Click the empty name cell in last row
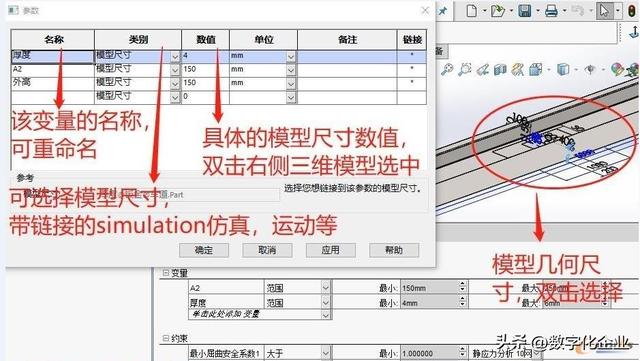Viewport: 640px width, 361px height. click(53, 97)
